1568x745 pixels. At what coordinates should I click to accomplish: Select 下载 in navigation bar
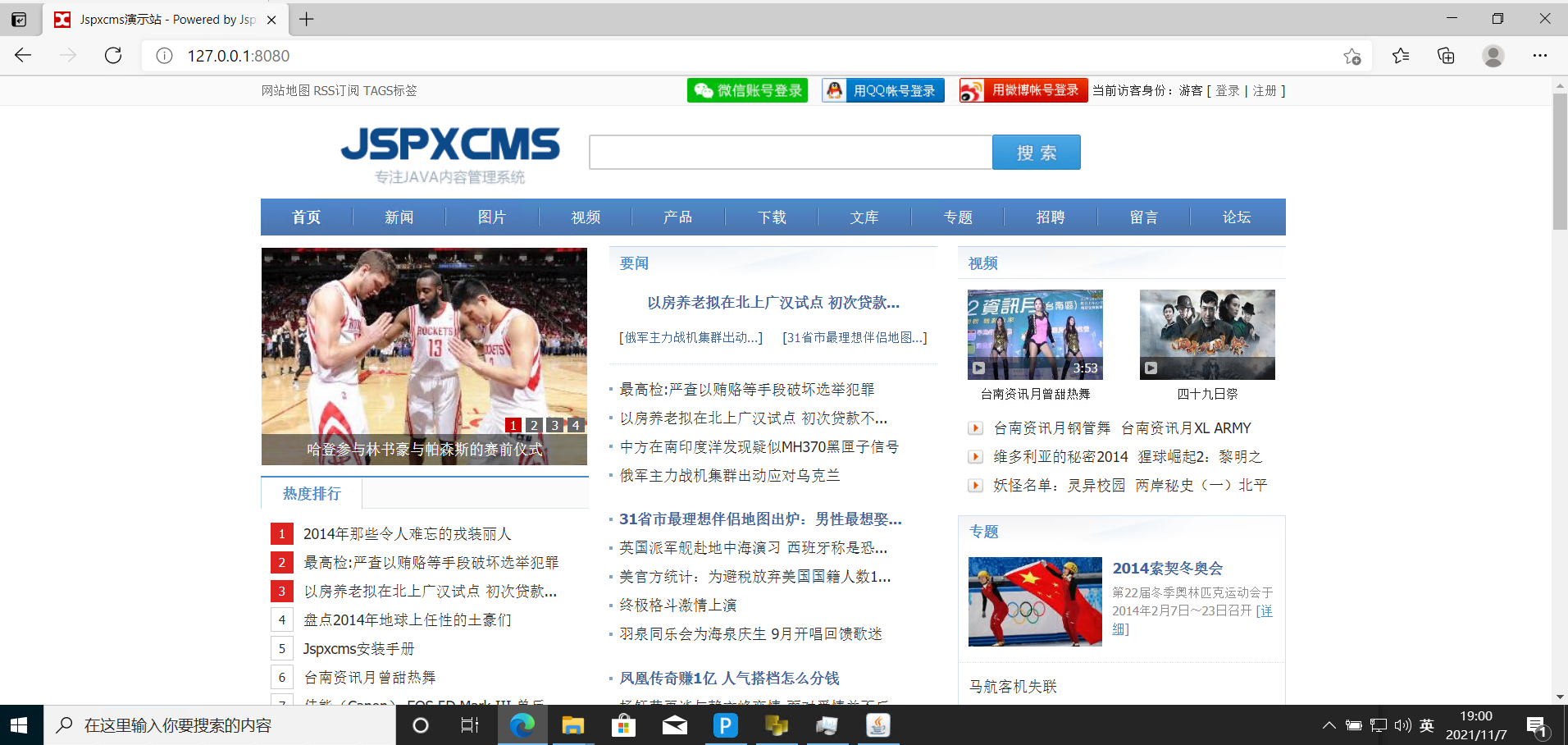coord(772,217)
